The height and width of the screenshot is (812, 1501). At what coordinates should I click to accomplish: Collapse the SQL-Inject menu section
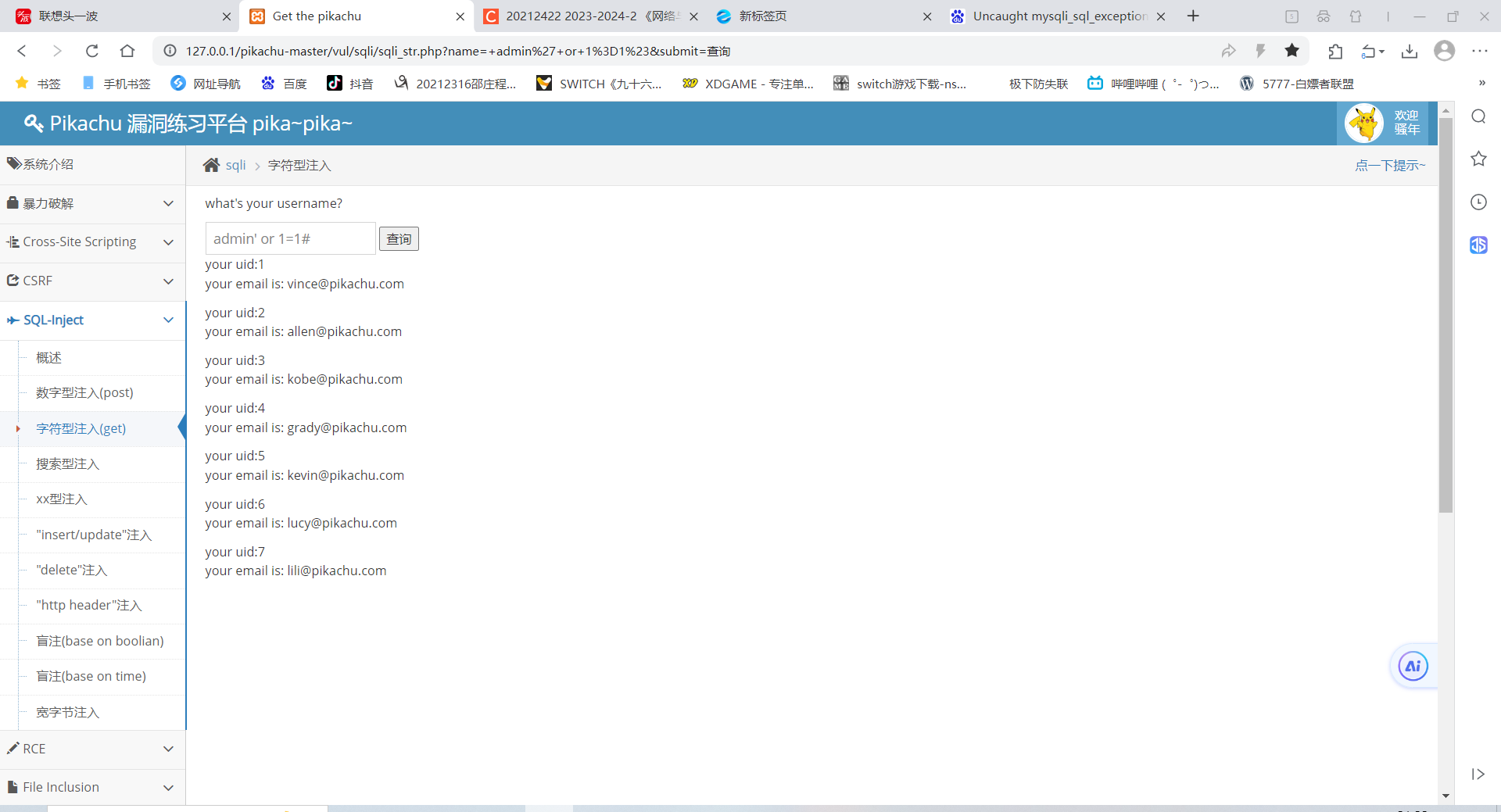tap(92, 320)
